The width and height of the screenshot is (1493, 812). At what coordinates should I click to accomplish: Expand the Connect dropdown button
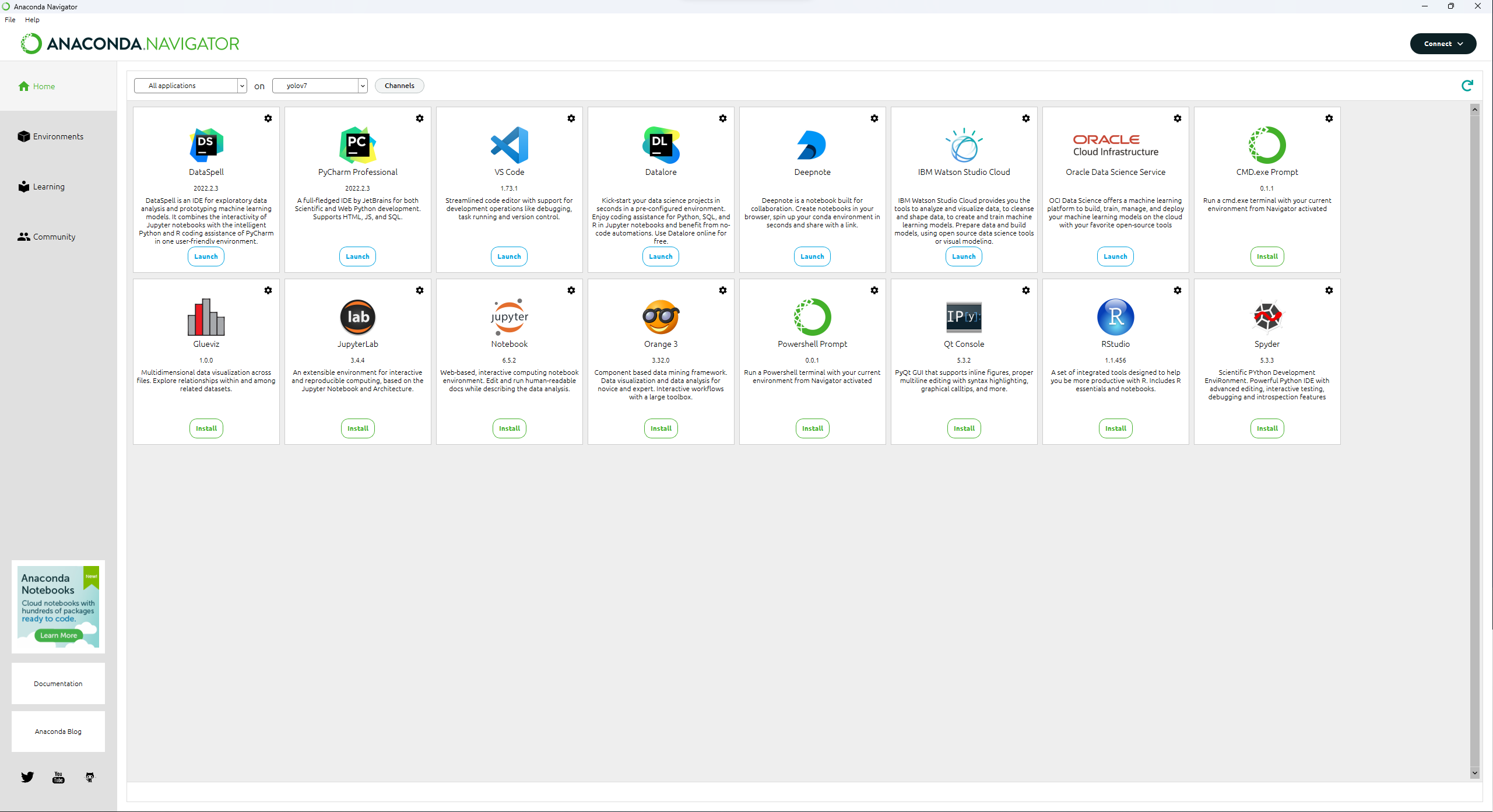pyautogui.click(x=1443, y=44)
